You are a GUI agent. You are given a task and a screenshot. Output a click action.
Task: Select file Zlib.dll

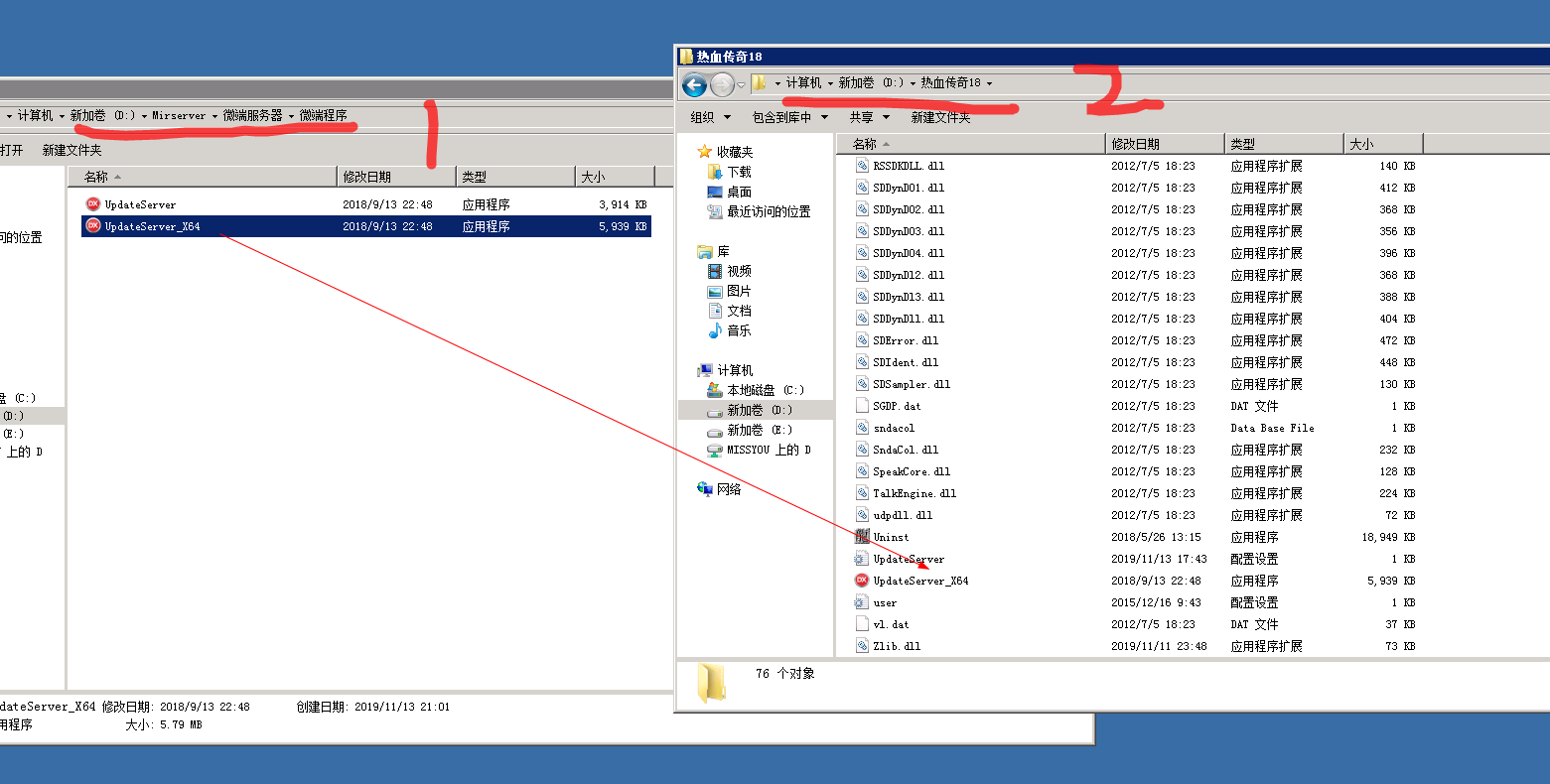897,646
